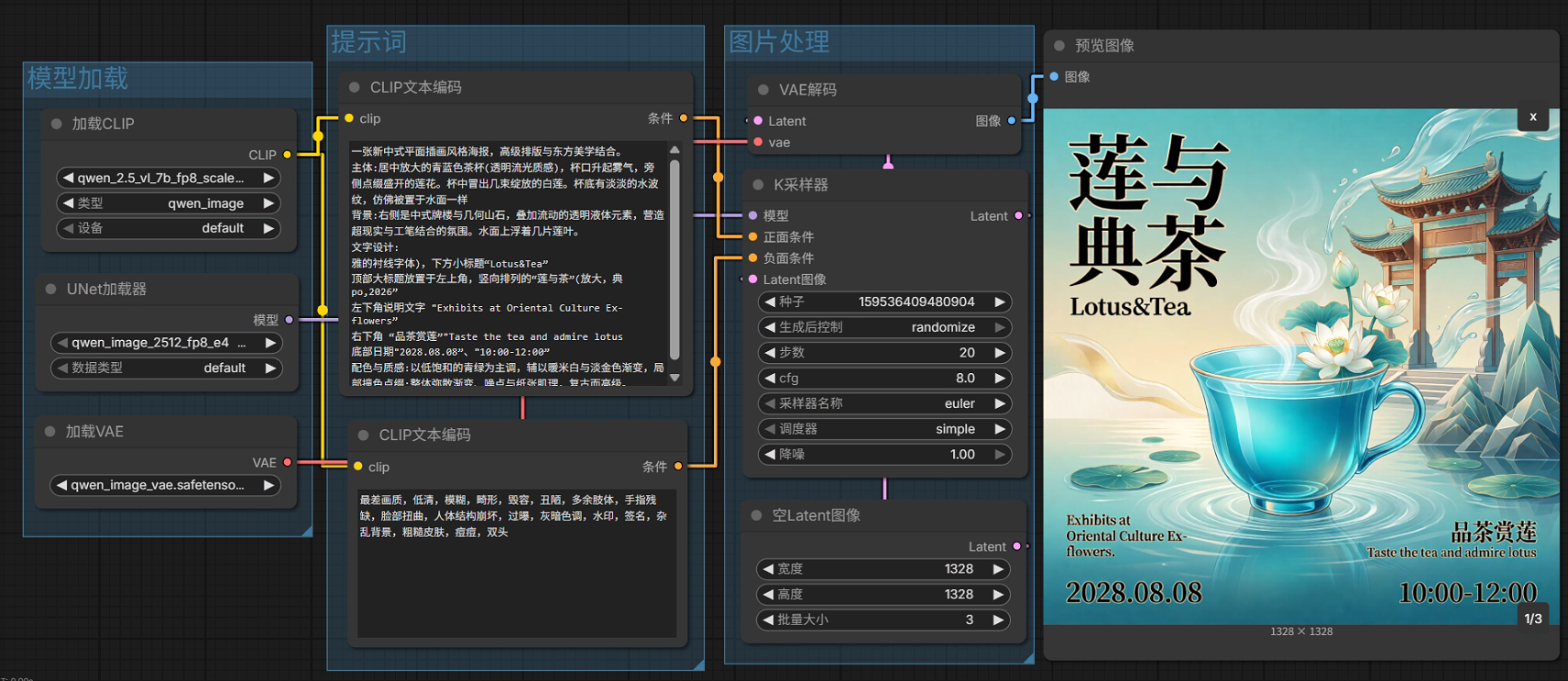
Task: Close the preview image with x button
Action: tap(1533, 117)
